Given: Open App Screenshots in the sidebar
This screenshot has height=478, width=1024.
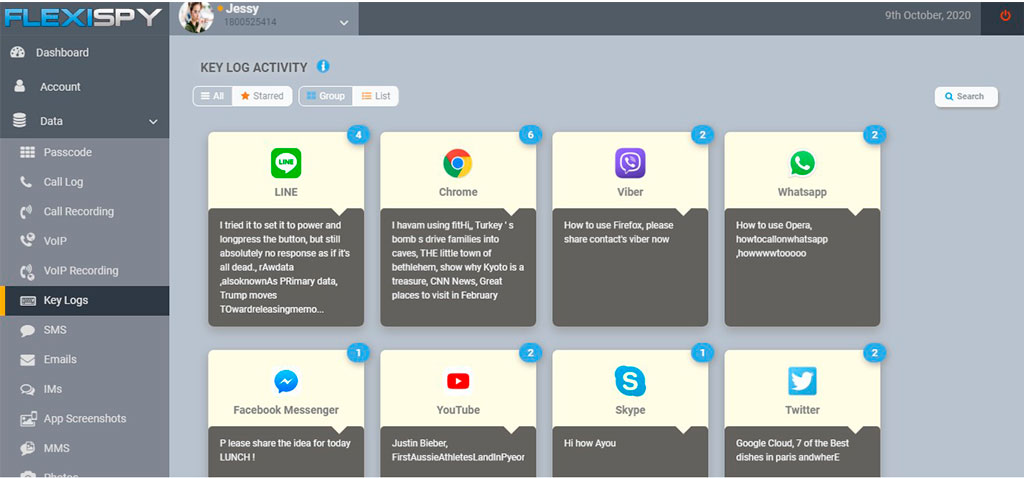Looking at the screenshot, I should 84,419.
